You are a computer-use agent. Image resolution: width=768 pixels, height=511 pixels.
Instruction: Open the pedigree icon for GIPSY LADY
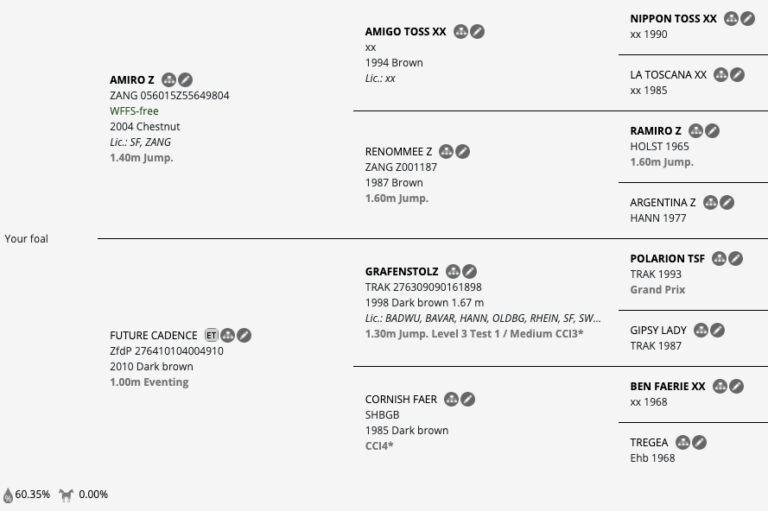[x=701, y=330]
